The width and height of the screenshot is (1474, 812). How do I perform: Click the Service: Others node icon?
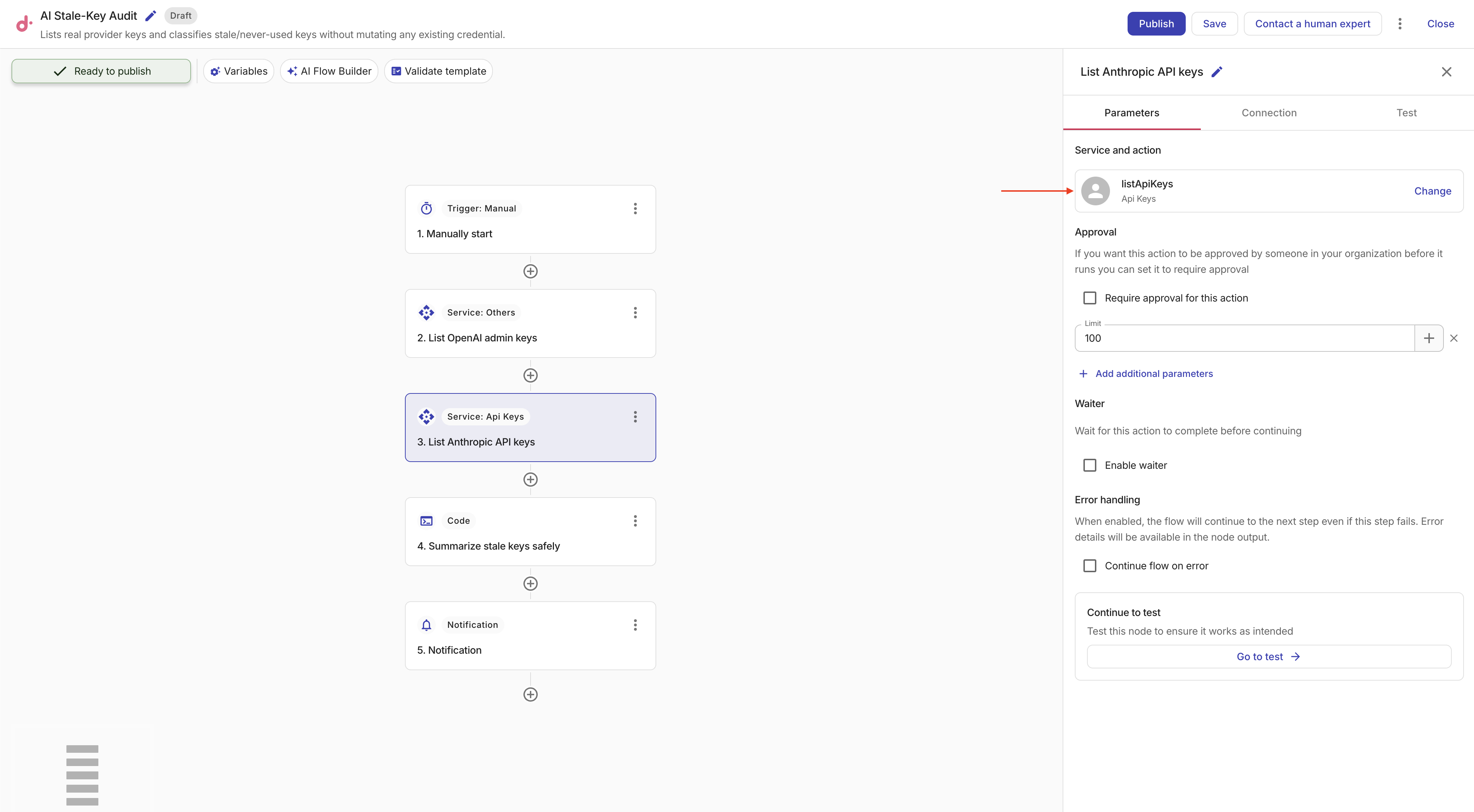point(426,312)
